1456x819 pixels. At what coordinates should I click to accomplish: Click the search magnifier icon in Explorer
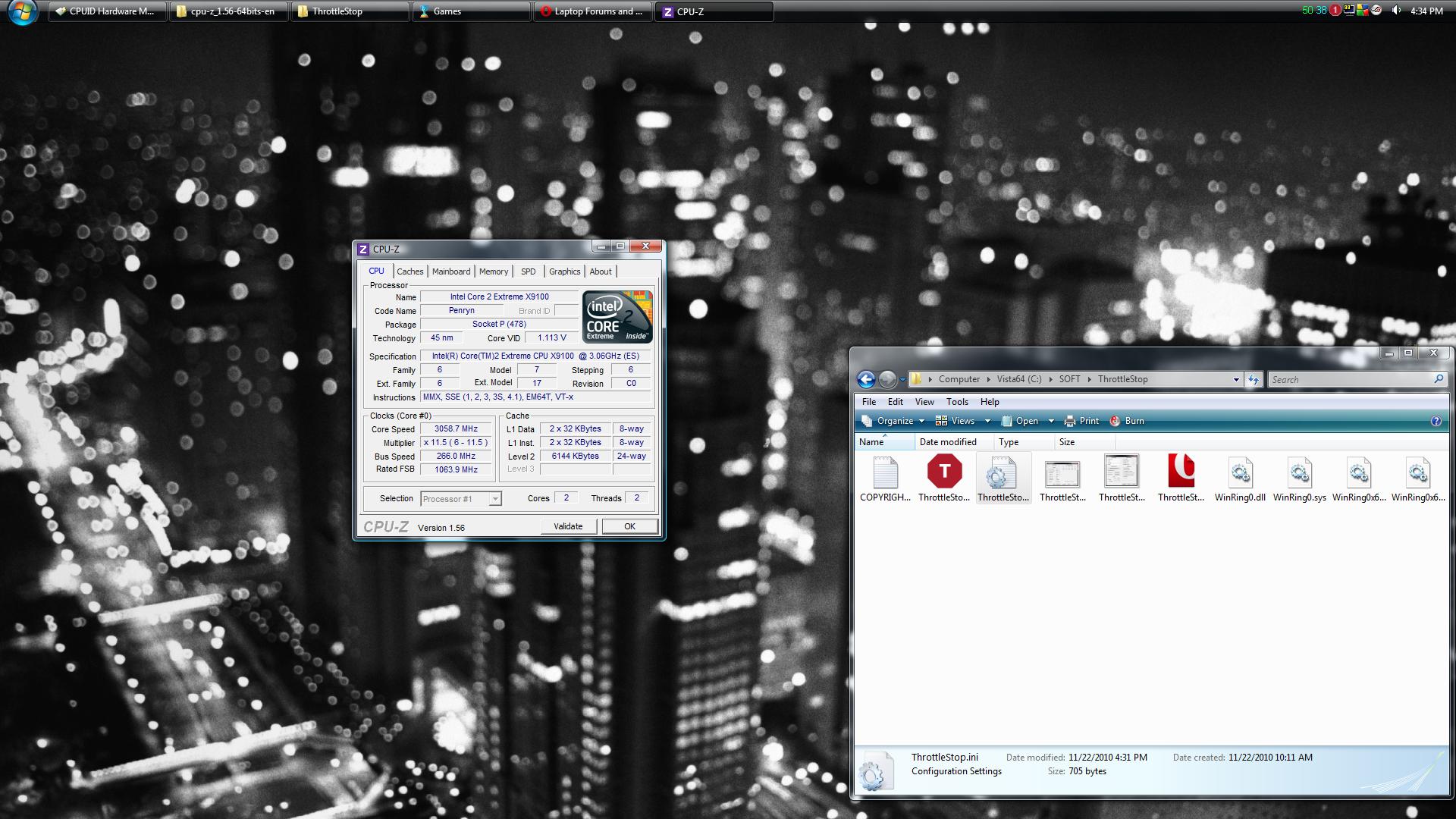click(1438, 379)
